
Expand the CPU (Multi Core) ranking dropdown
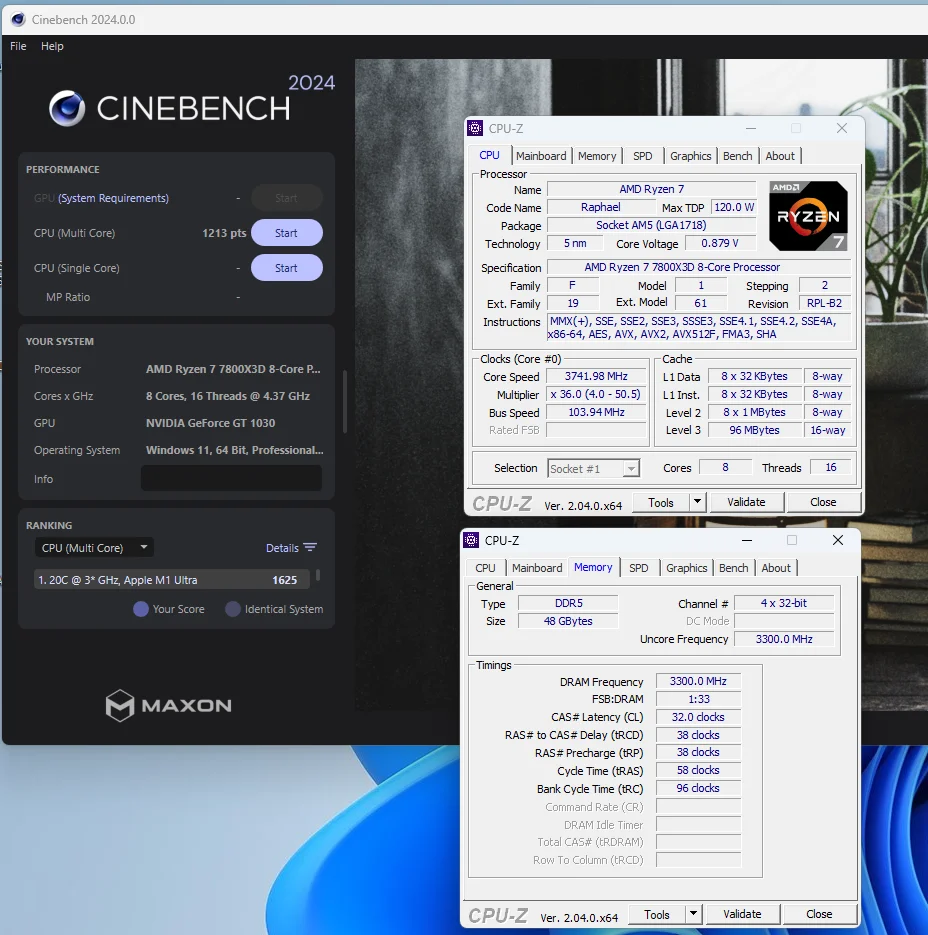coord(94,547)
